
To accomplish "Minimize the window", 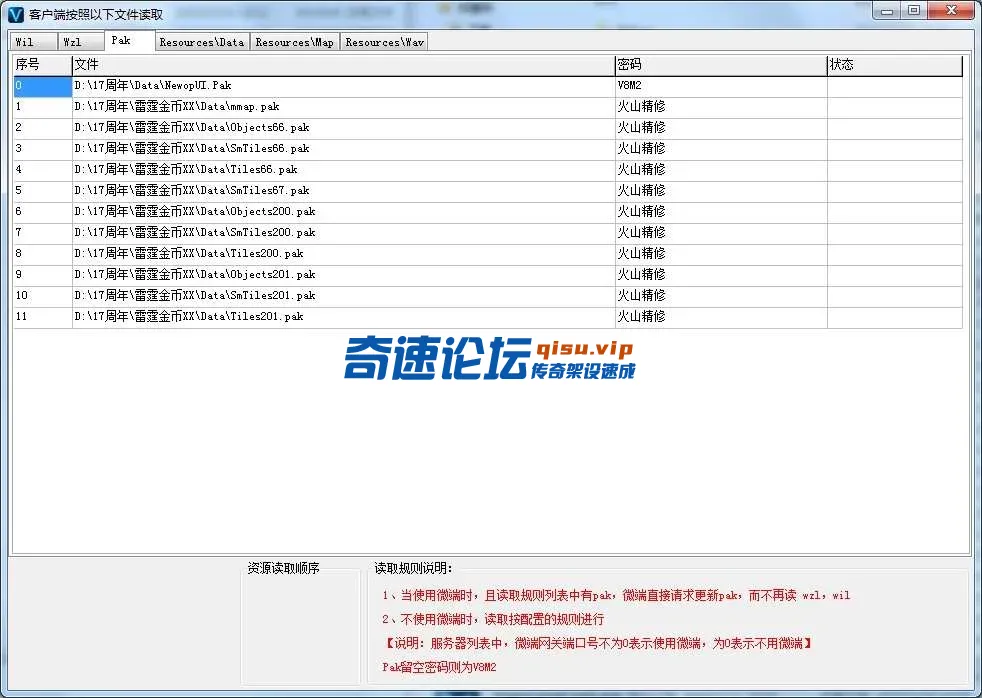I will (x=886, y=11).
